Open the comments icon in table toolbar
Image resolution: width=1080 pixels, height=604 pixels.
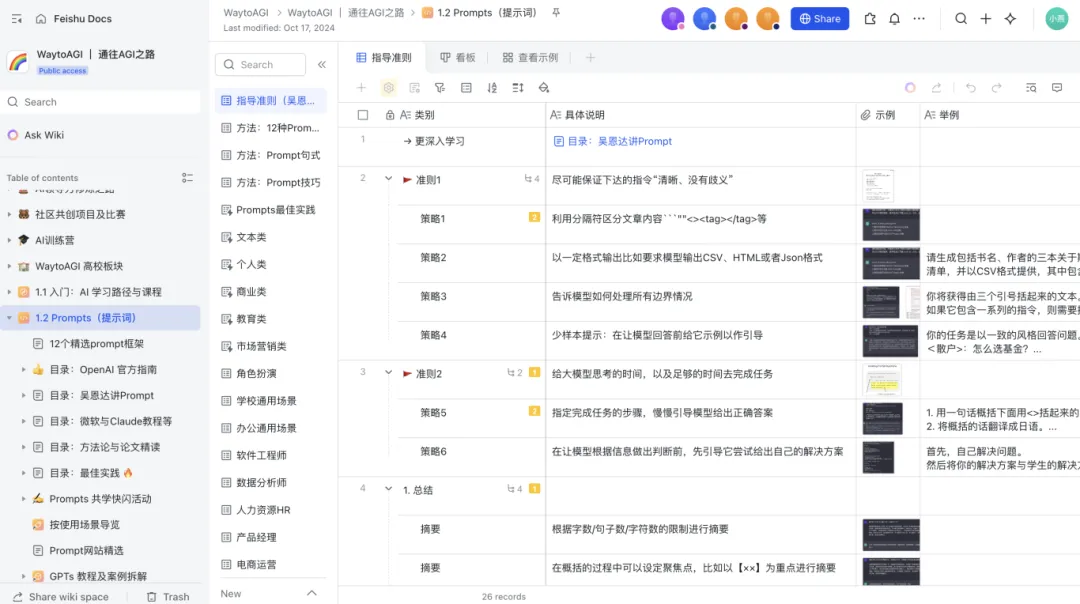1057,87
